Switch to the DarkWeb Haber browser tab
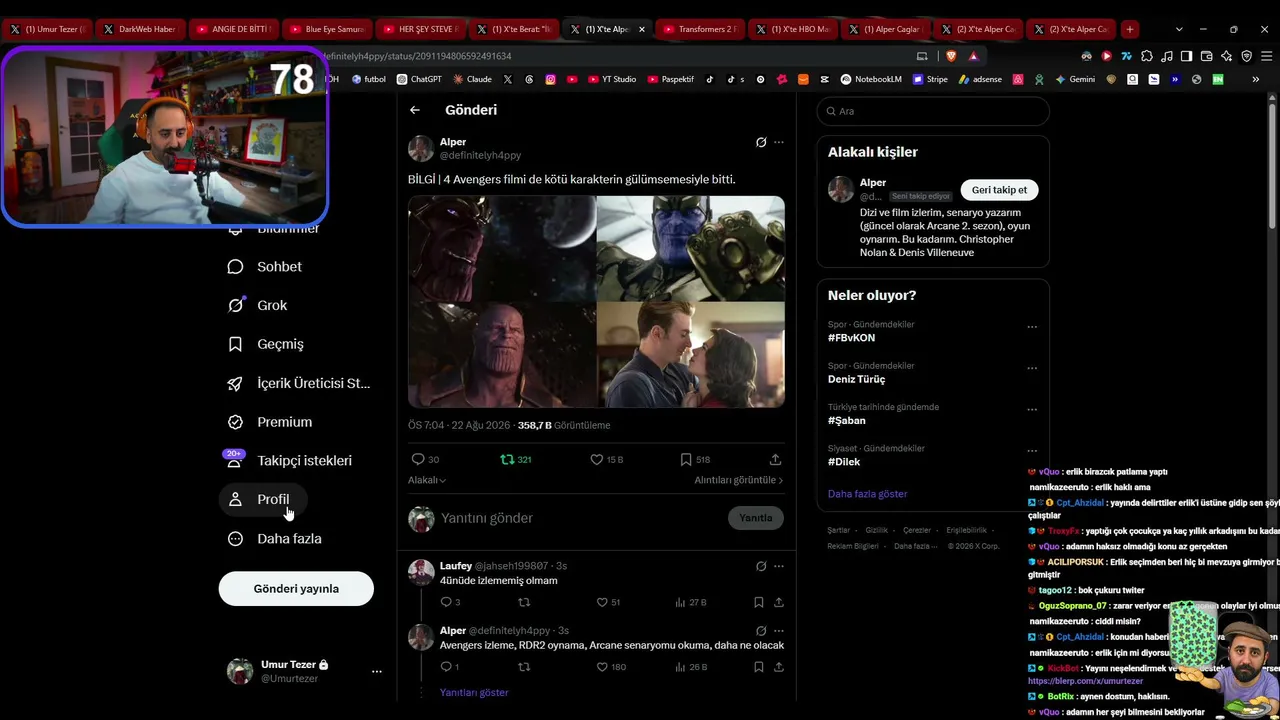The width and height of the screenshot is (1280, 720). point(138,29)
